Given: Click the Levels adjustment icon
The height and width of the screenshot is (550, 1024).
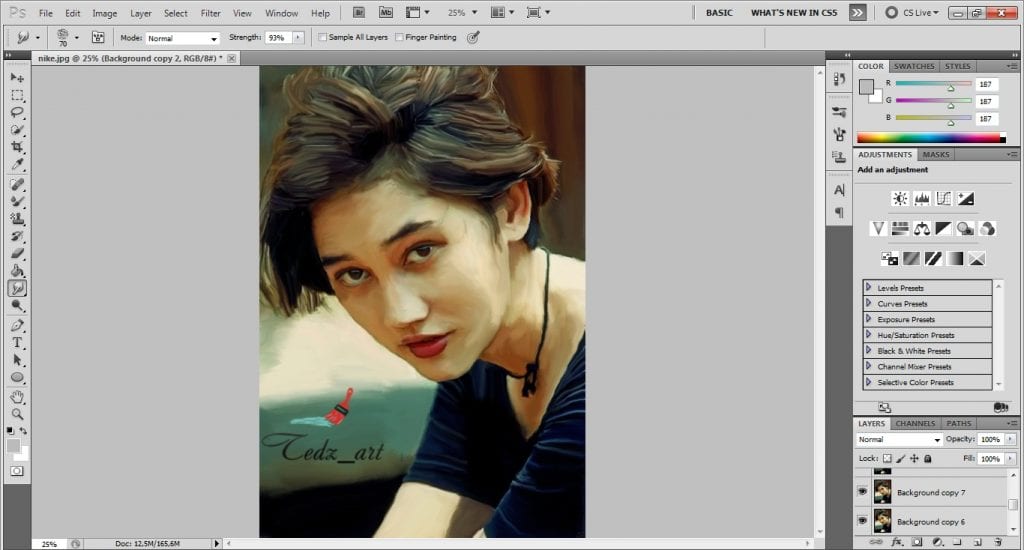Looking at the screenshot, I should 922,199.
